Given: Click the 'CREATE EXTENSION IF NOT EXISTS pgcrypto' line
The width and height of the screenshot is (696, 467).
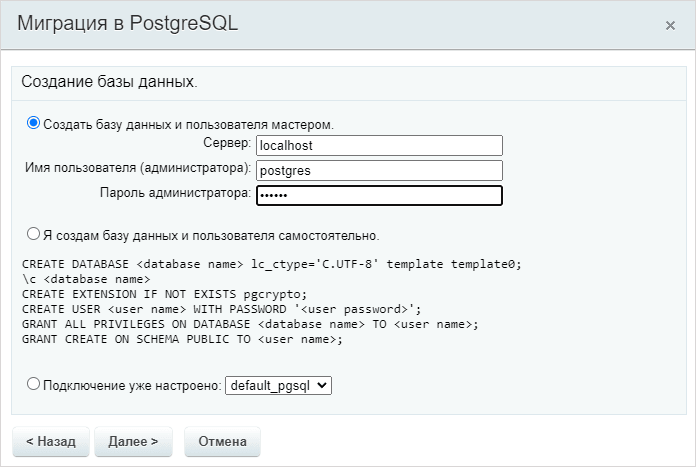Looking at the screenshot, I should pos(164,294).
